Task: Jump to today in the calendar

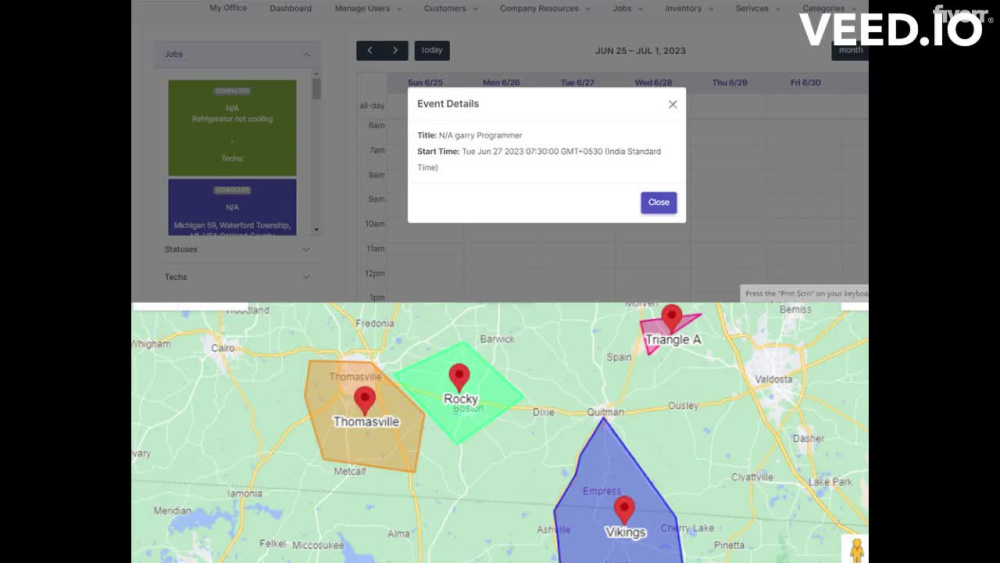Action: [432, 50]
